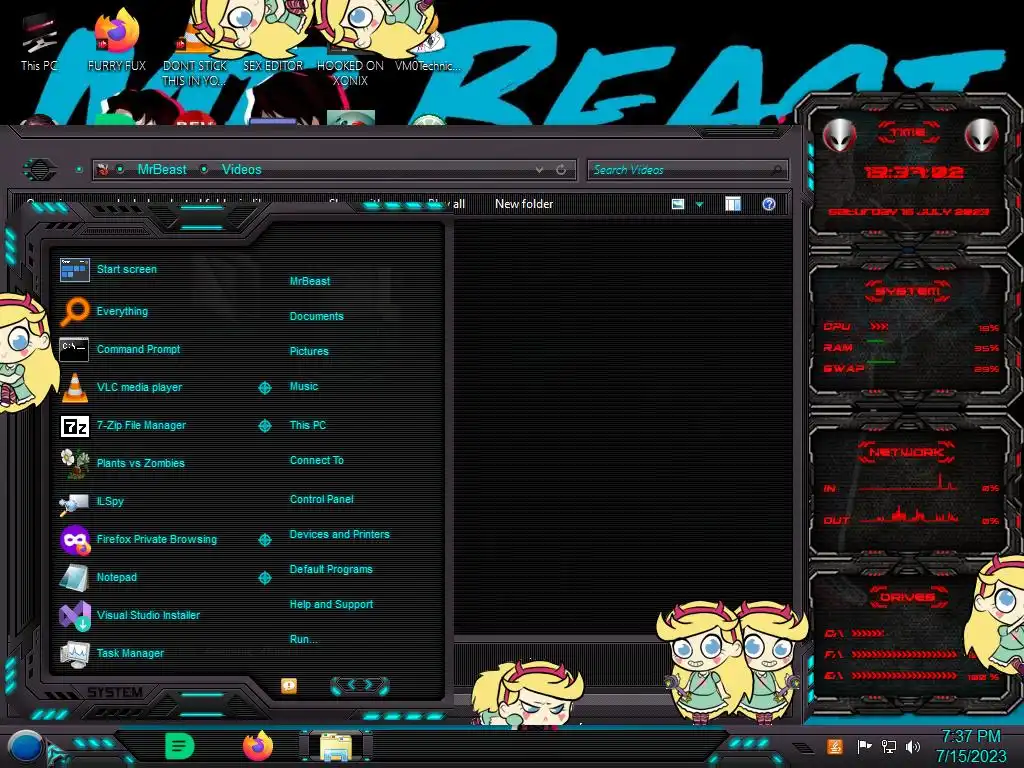The image size is (1024, 768).
Task: Click the shutdown options arrows button
Action: tap(360, 685)
